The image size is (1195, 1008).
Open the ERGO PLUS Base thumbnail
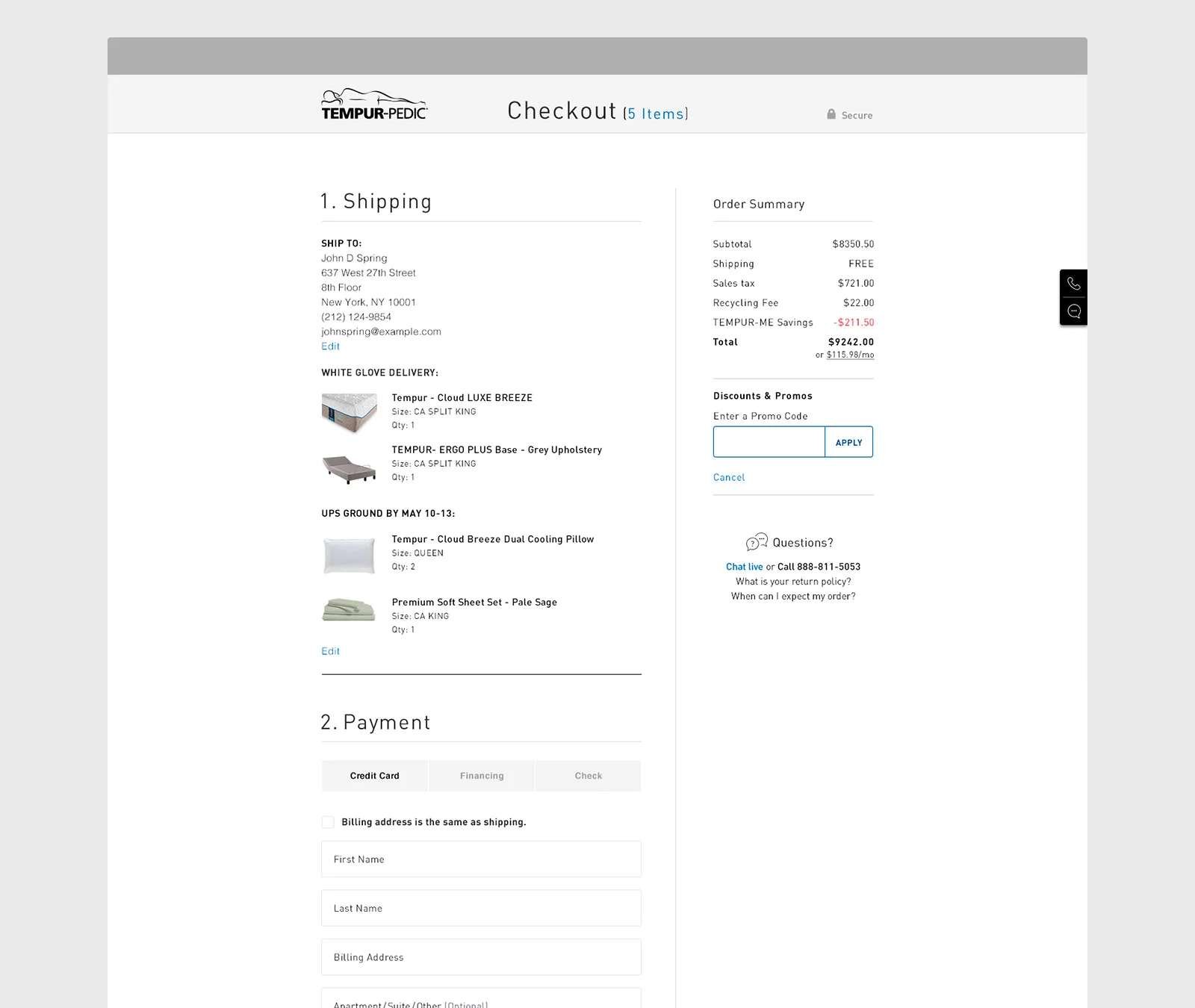coord(350,470)
